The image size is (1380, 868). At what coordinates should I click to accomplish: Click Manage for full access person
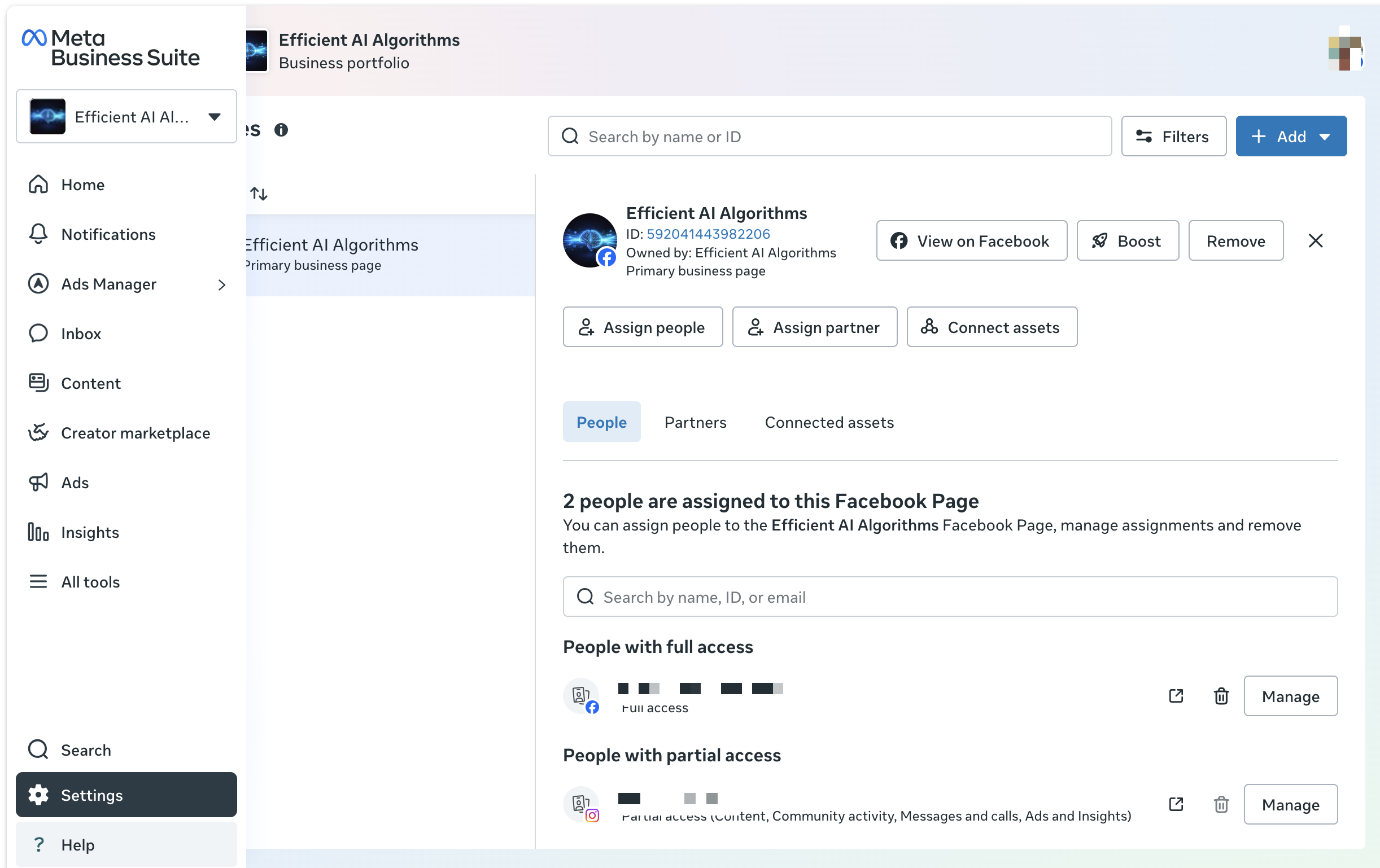click(1290, 695)
